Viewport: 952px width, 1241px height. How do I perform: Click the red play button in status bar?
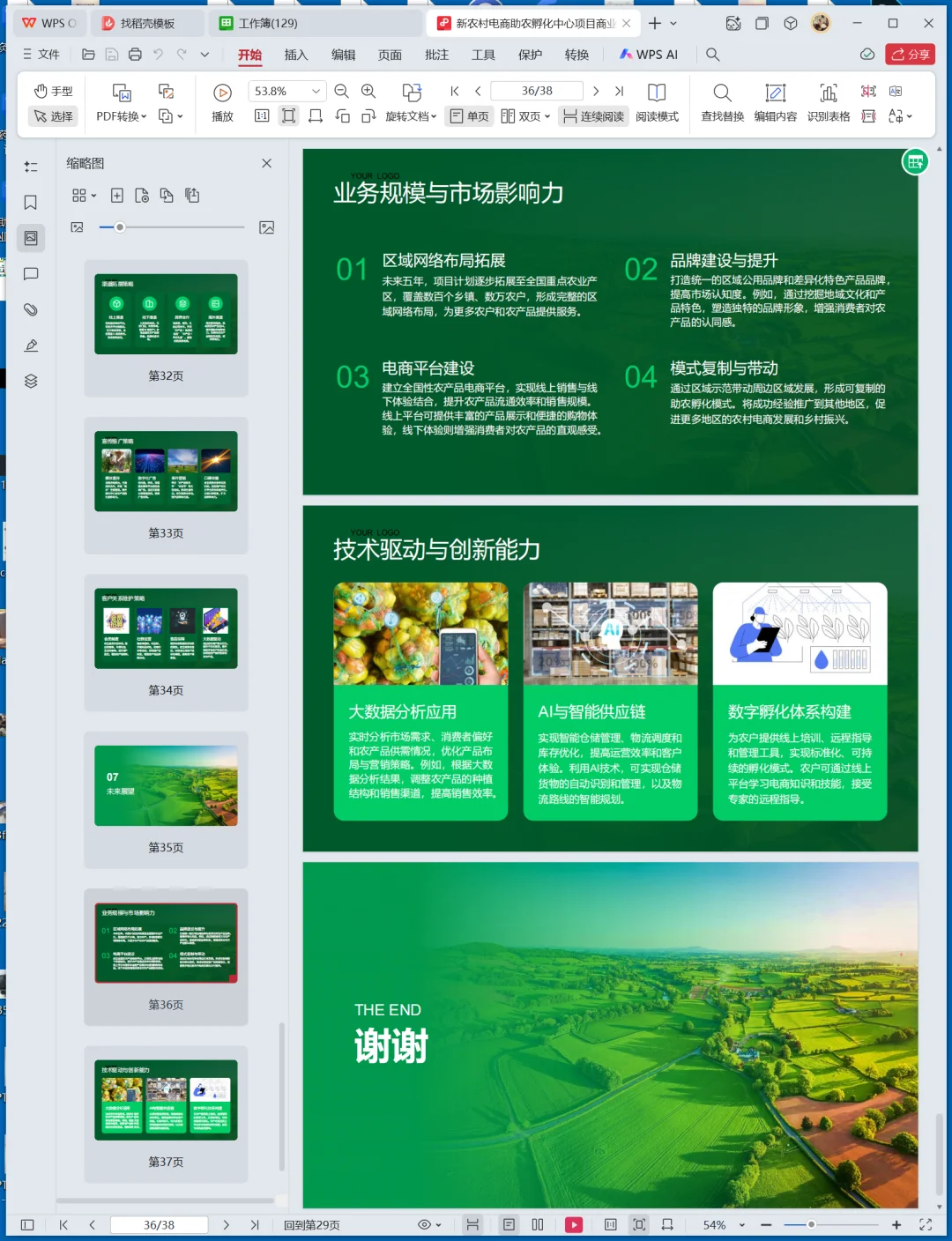(x=574, y=1225)
